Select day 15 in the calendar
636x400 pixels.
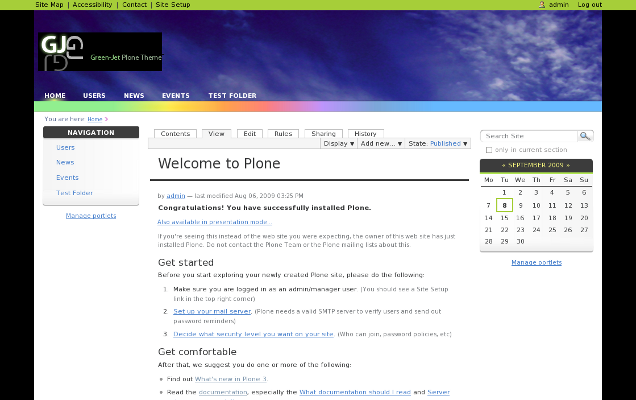tap(504, 218)
